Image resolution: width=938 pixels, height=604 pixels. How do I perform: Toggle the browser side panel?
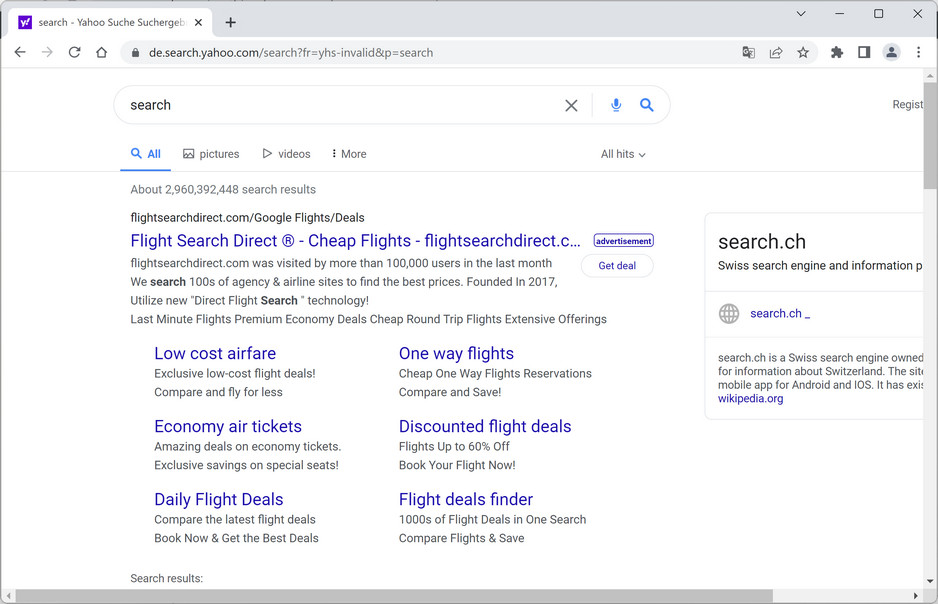pyautogui.click(x=864, y=53)
